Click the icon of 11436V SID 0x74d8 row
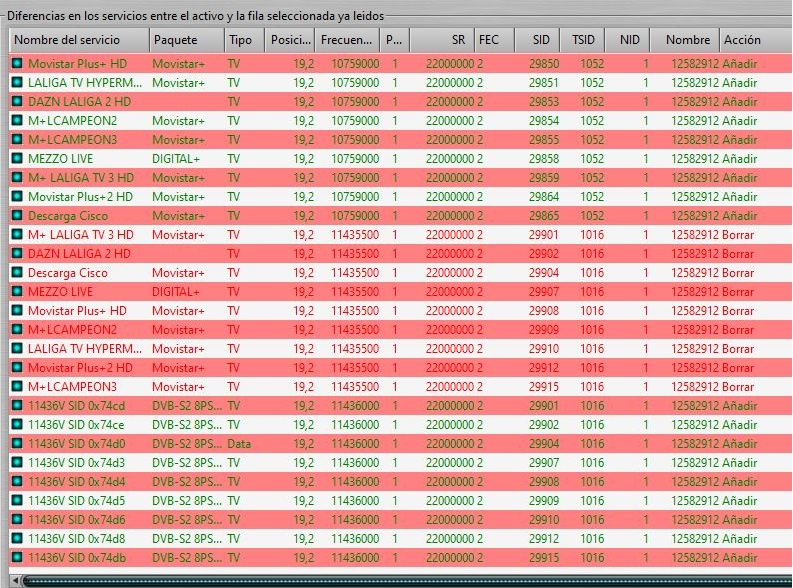This screenshot has width=793, height=588. pyautogui.click(x=17, y=538)
